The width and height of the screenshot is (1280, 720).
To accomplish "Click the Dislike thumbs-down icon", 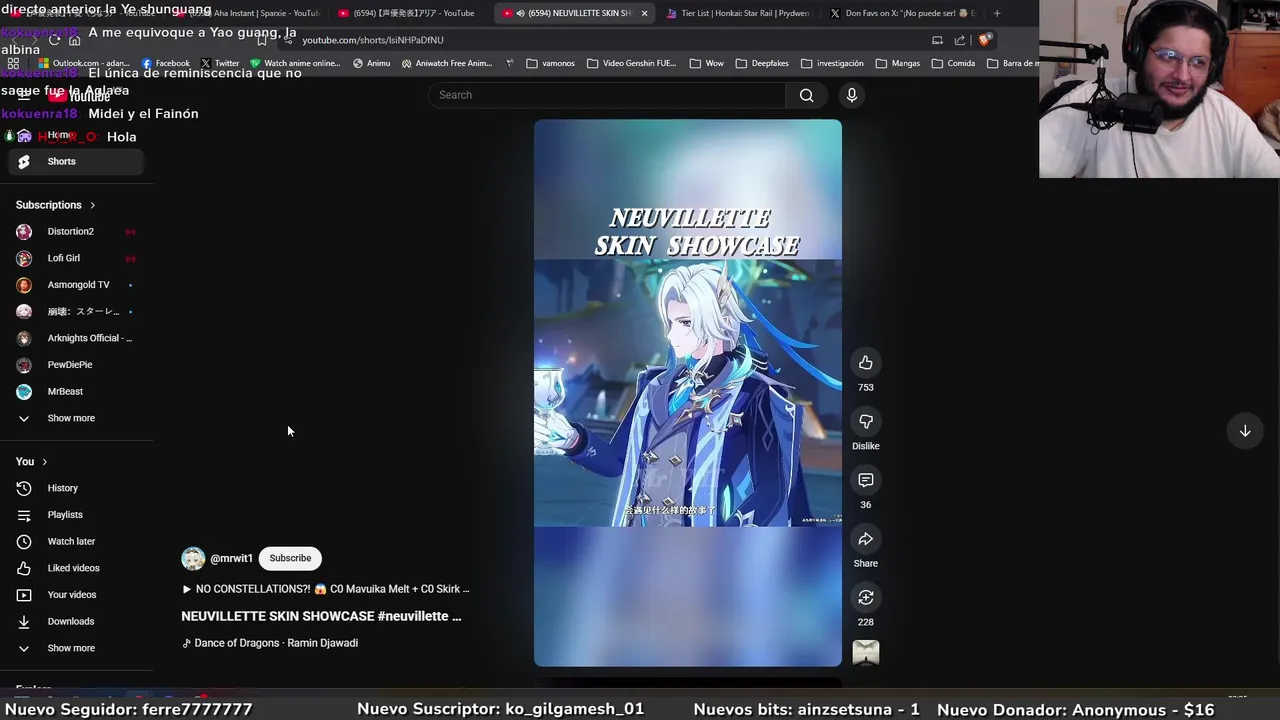I will click(x=866, y=421).
